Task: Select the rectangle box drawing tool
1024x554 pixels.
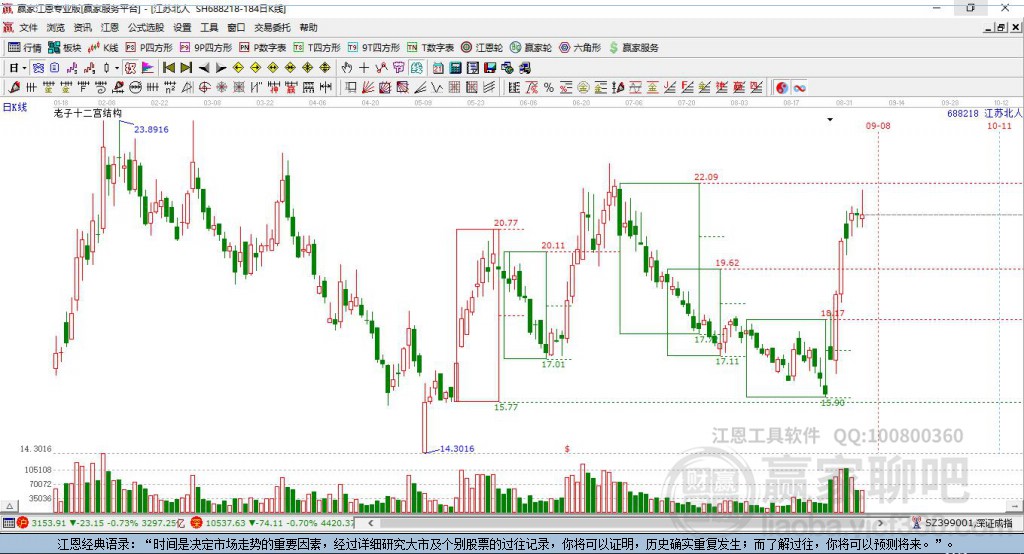Action: click(351, 88)
